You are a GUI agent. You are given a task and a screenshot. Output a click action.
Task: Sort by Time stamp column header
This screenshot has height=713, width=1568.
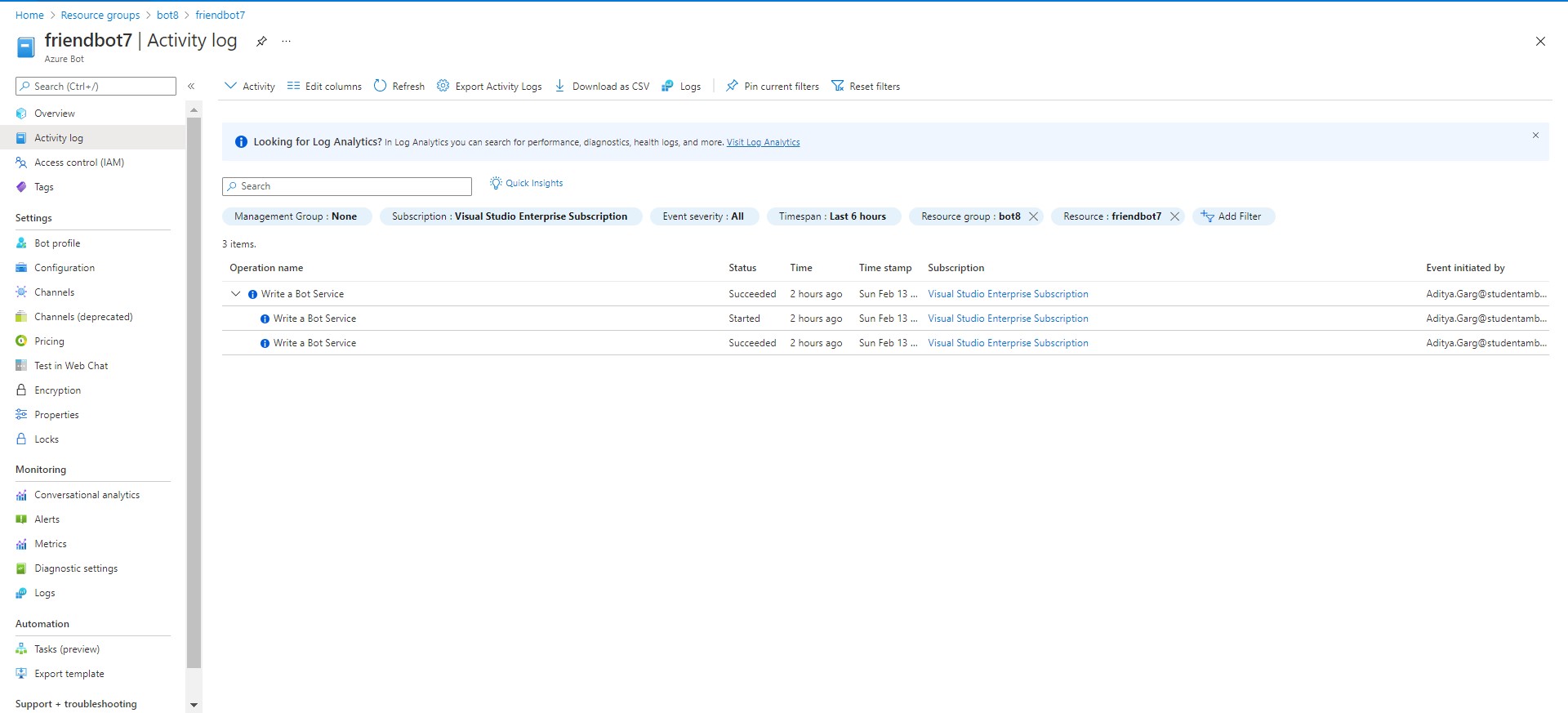coord(885,268)
